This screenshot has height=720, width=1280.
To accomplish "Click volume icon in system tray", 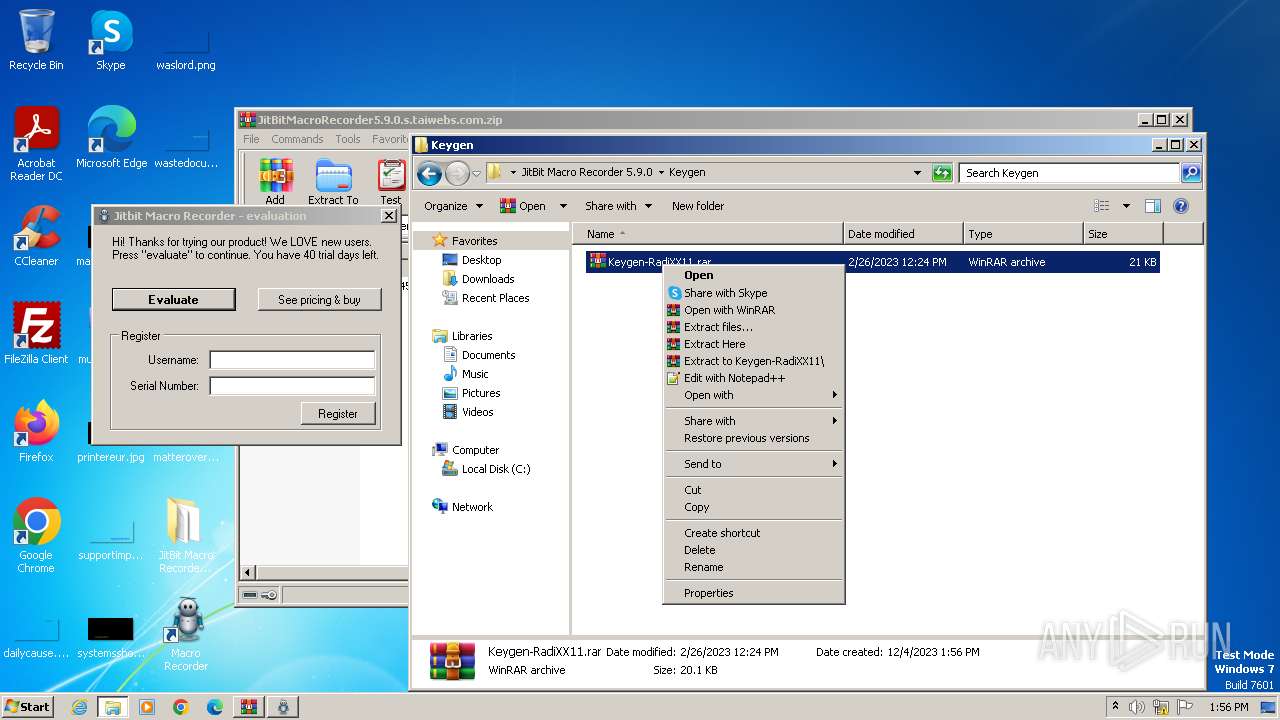I will 1137,707.
